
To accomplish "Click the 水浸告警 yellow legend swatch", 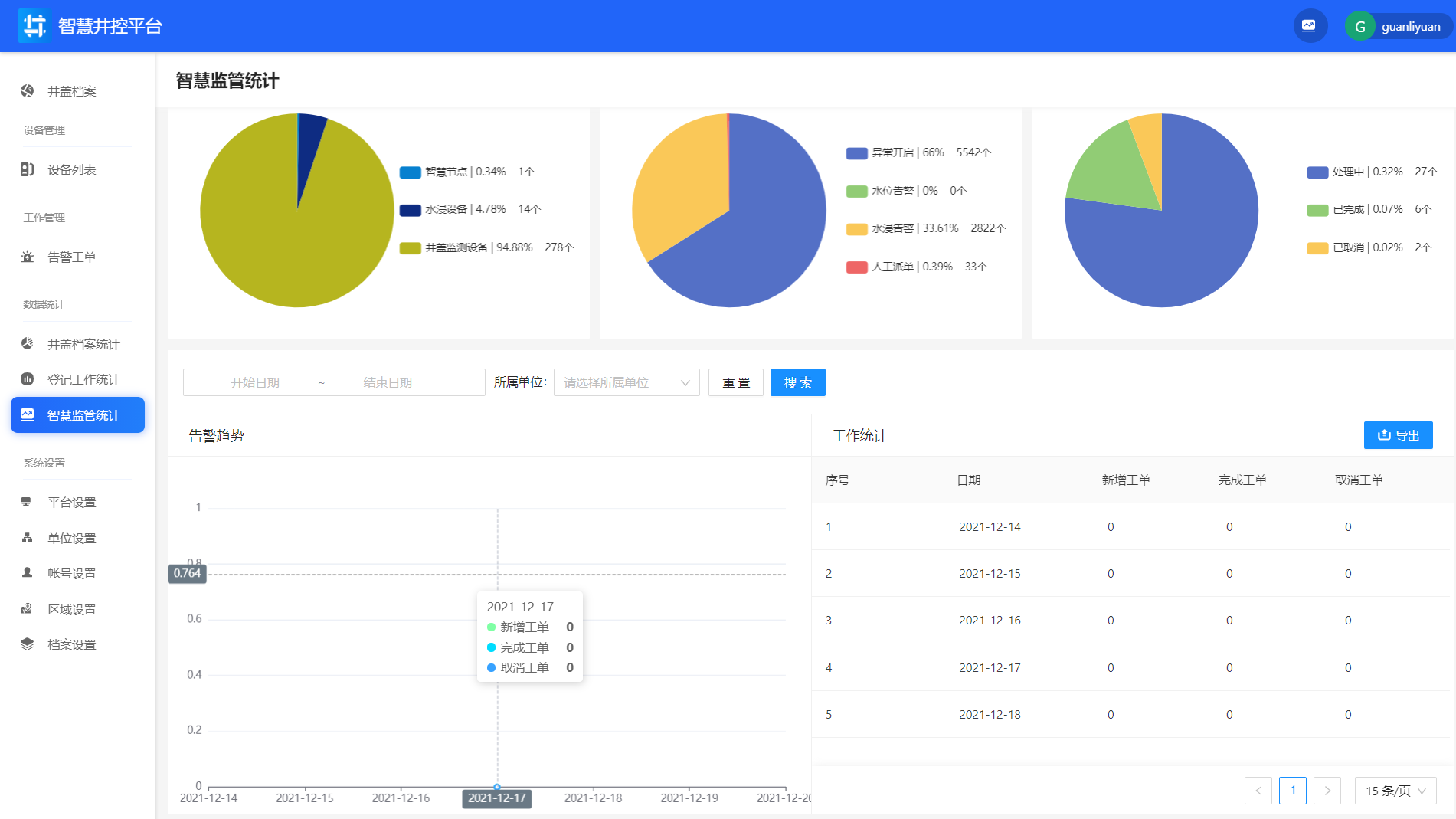I will 856,228.
